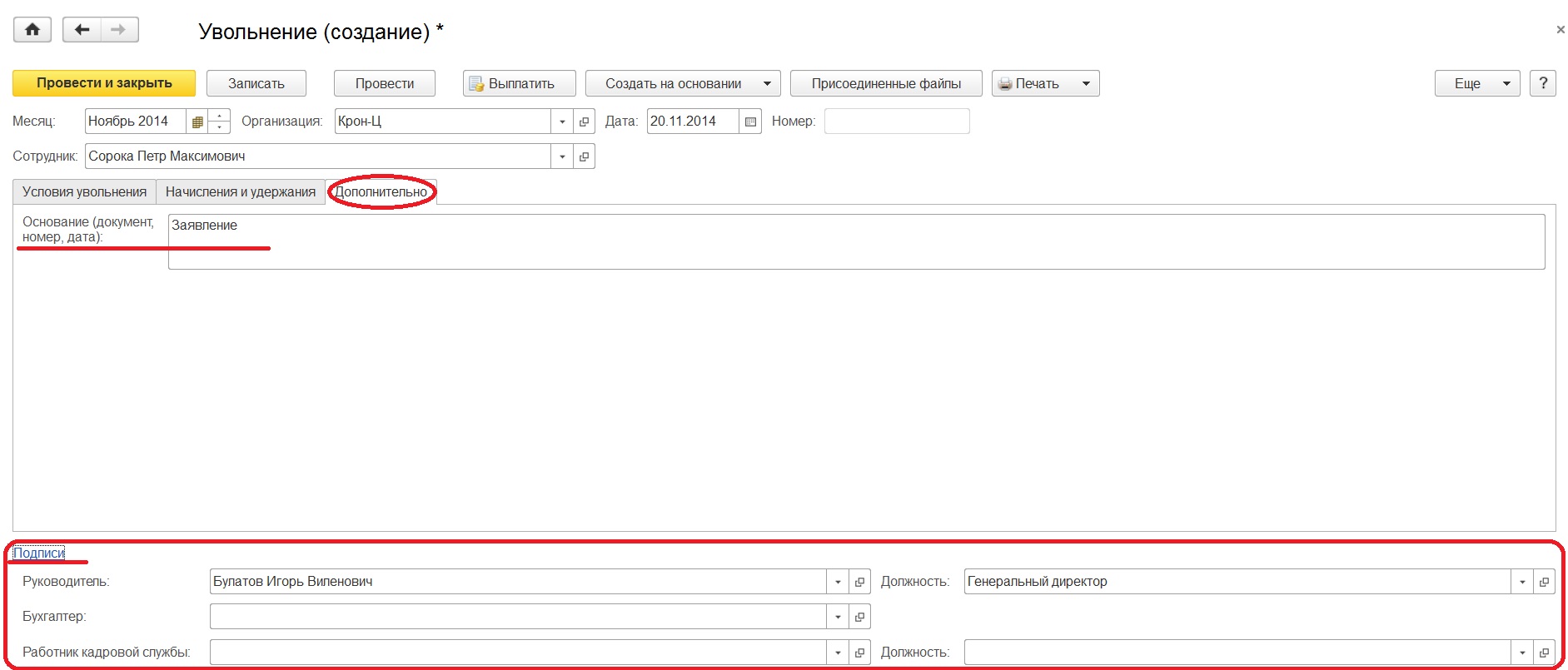Image resolution: width=1568 pixels, height=670 pixels.
Task: Click the help question mark button
Action: 1543,83
